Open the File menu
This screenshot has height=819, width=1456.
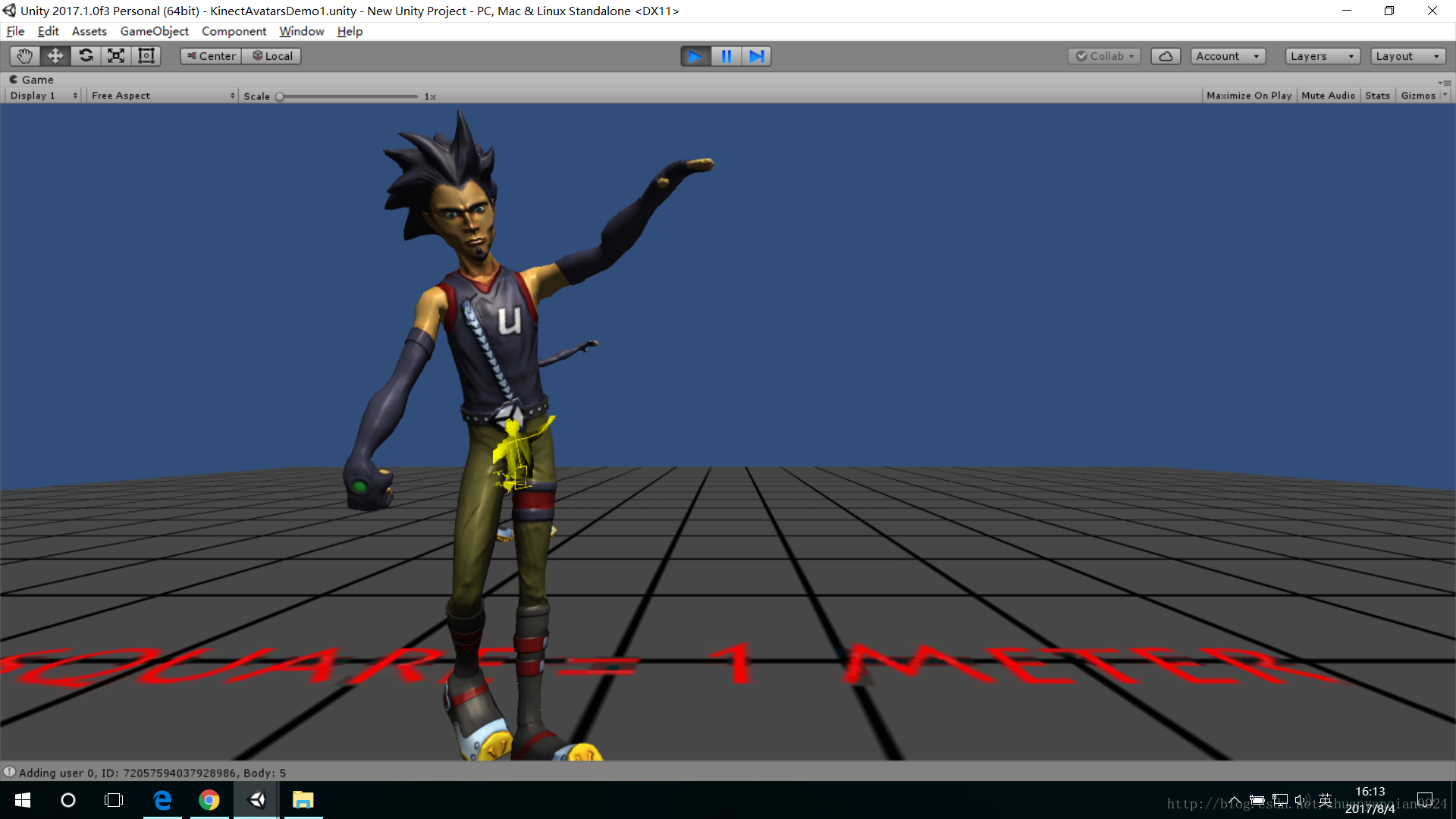point(15,31)
